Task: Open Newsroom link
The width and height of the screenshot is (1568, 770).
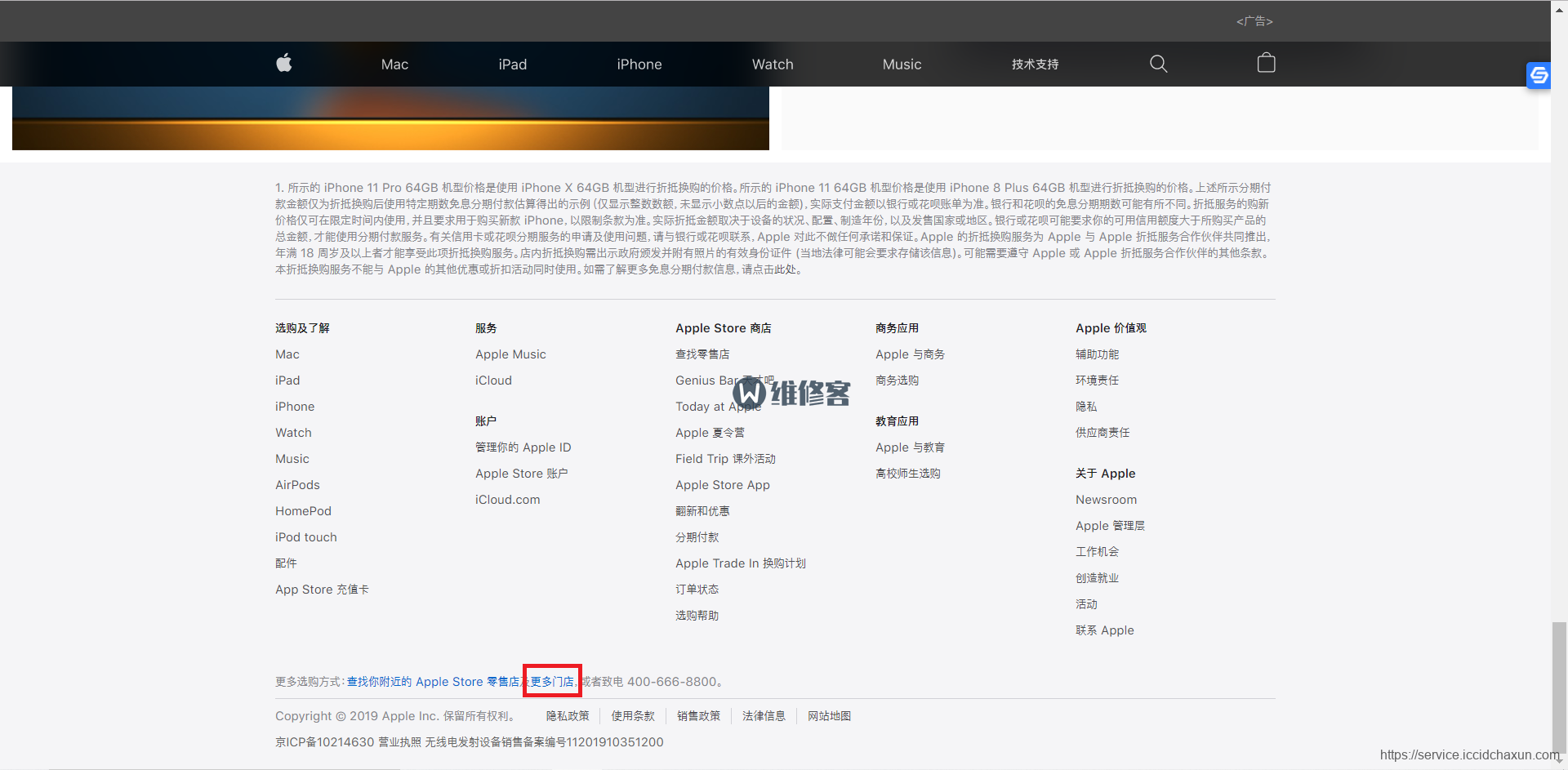Action: pos(1106,500)
